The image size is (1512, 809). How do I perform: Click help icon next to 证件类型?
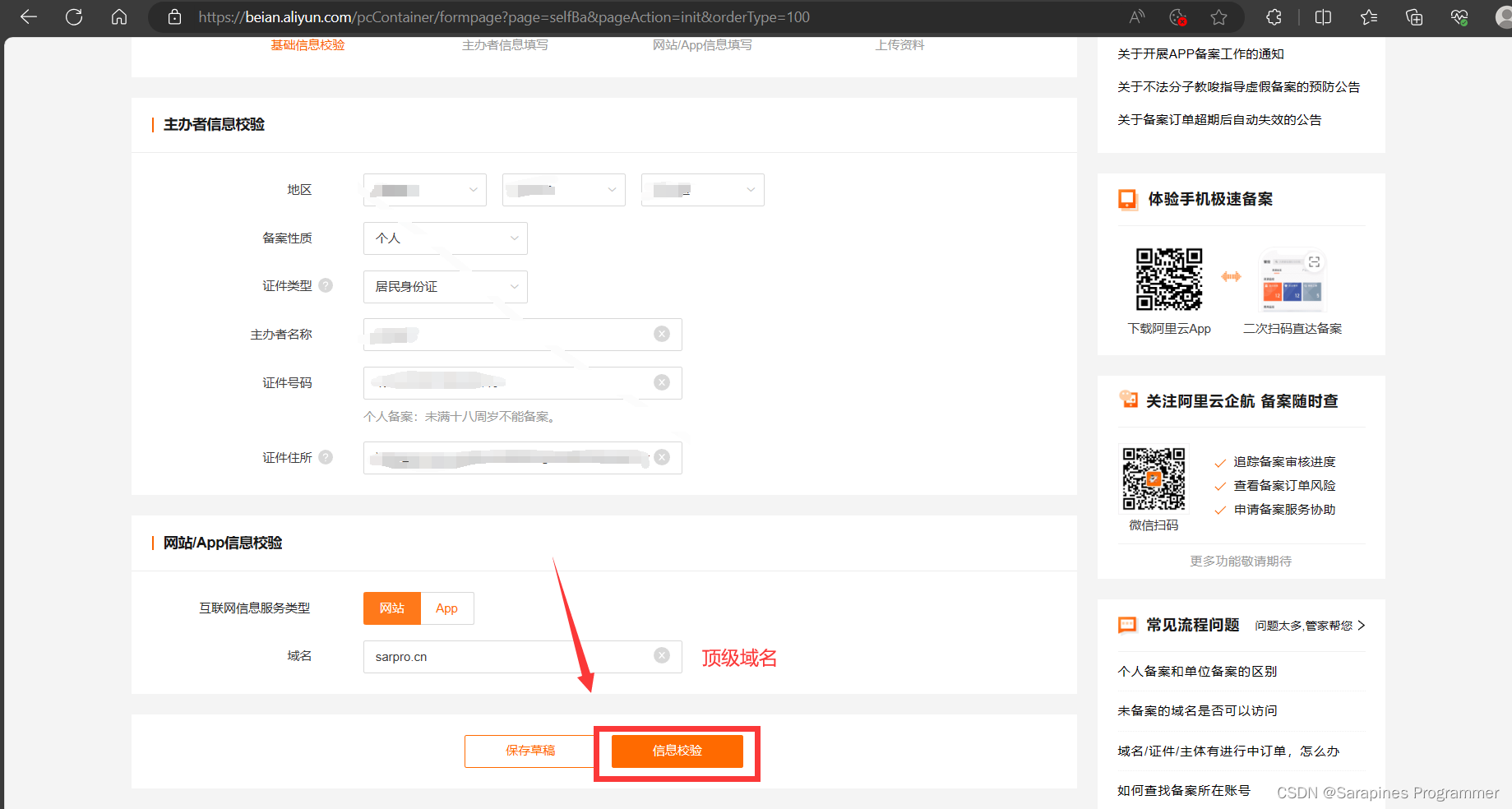point(326,285)
